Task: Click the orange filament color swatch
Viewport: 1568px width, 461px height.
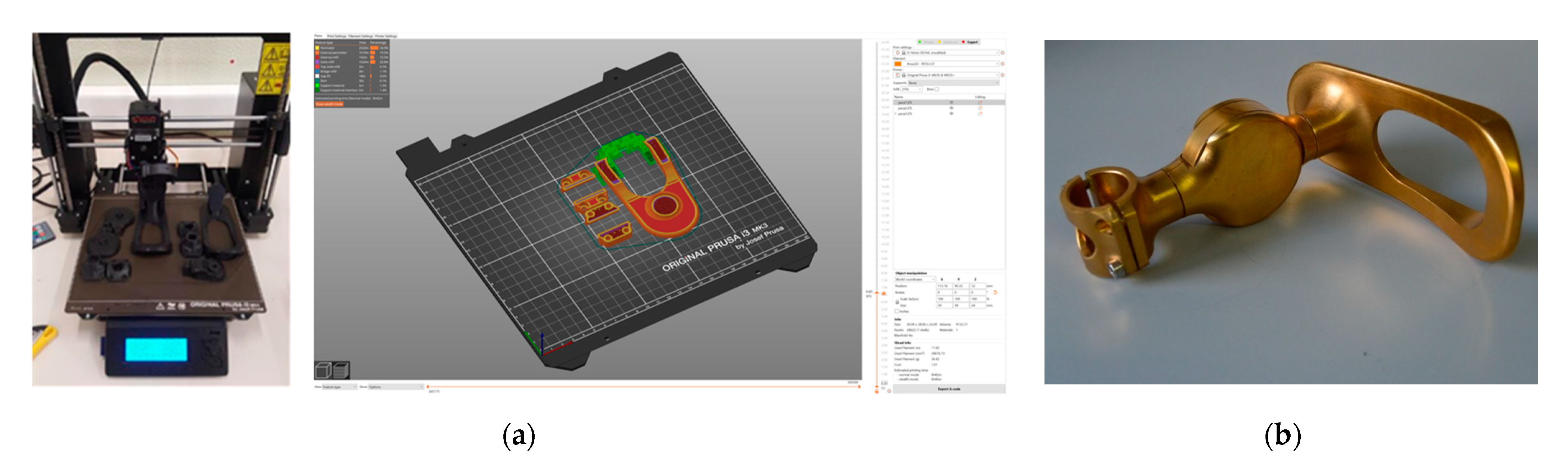Action: click(898, 64)
